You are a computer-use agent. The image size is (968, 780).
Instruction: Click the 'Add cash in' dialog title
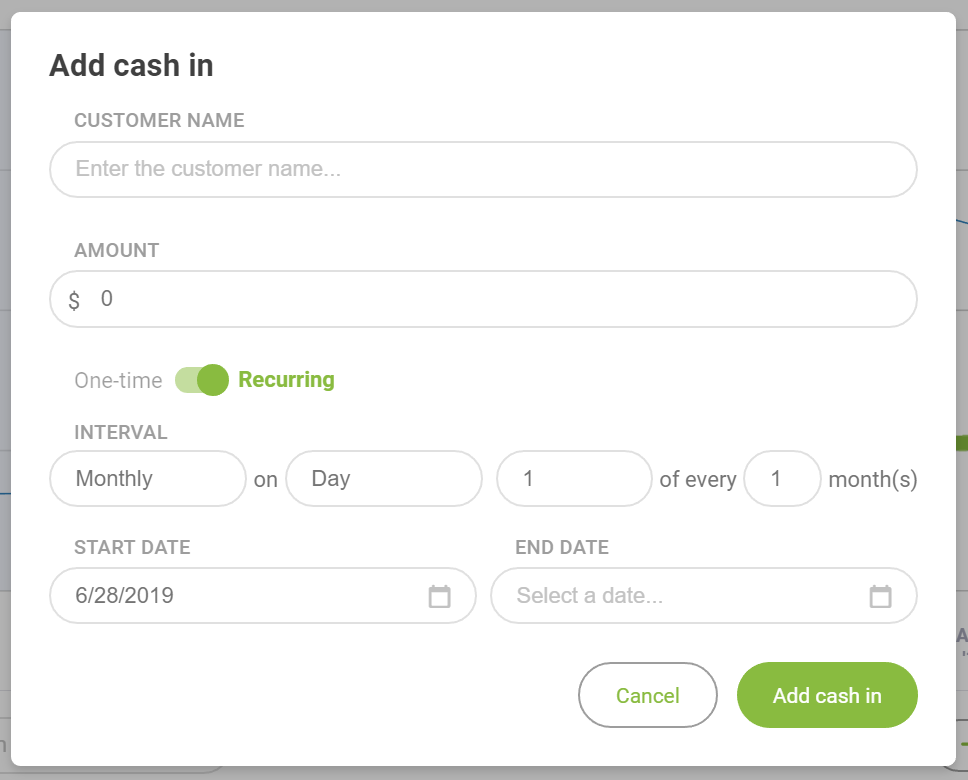coord(131,65)
